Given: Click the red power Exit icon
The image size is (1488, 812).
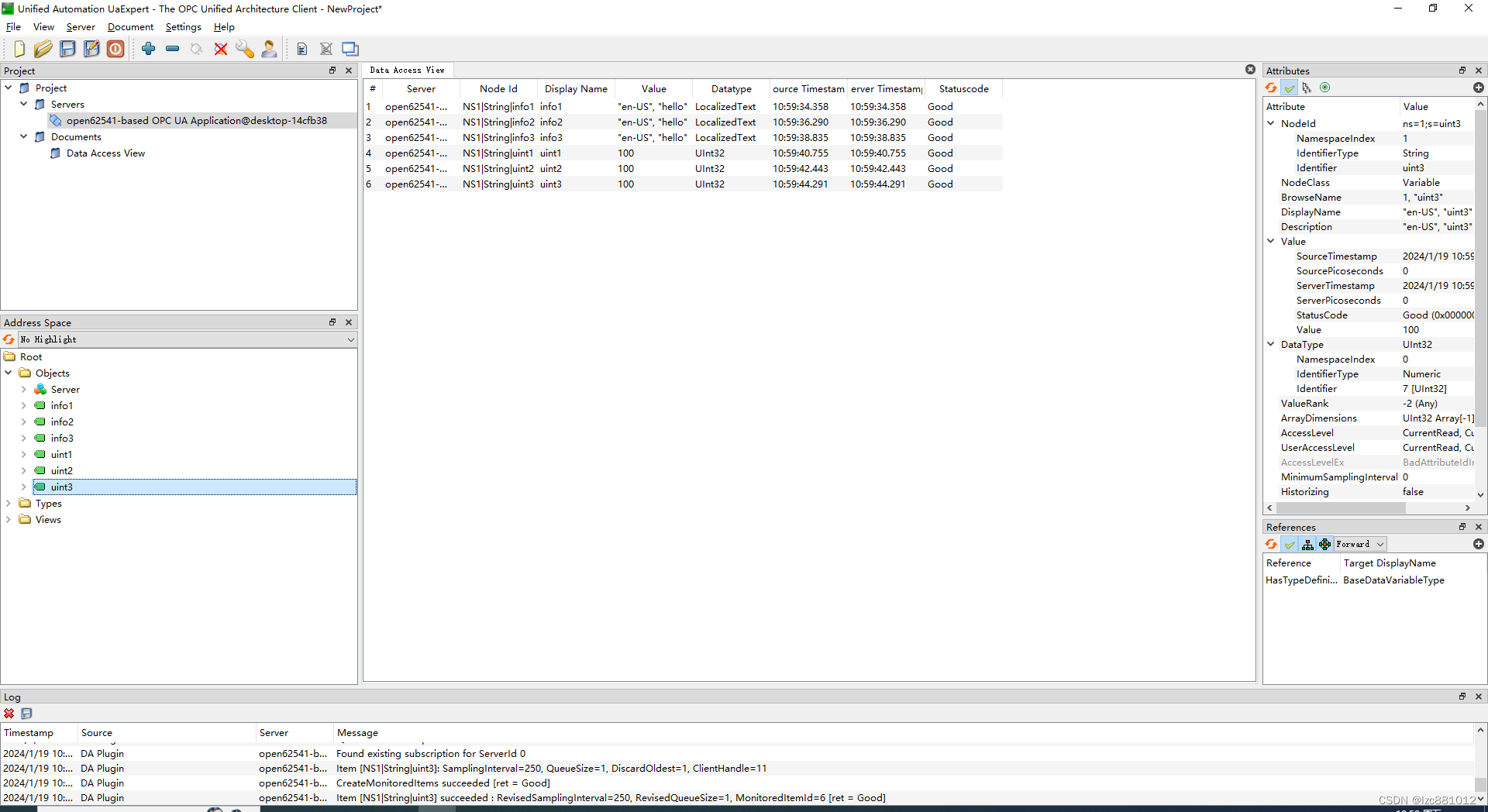Looking at the screenshot, I should 115,49.
